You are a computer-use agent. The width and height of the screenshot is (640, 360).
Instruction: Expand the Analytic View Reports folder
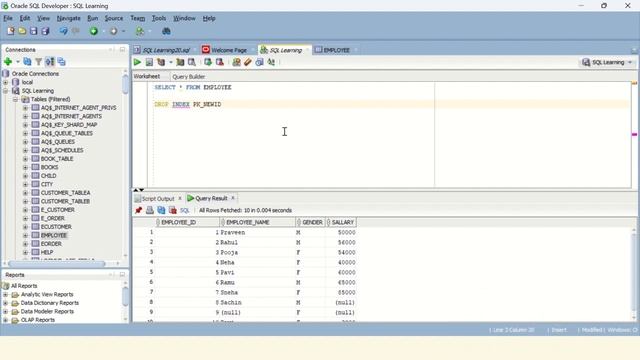pos(5,294)
